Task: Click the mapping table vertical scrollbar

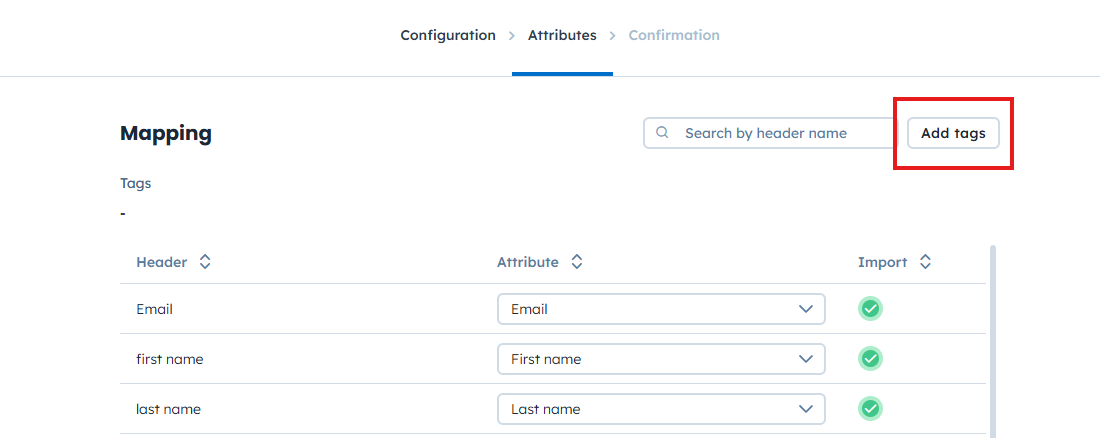Action: tap(992, 340)
